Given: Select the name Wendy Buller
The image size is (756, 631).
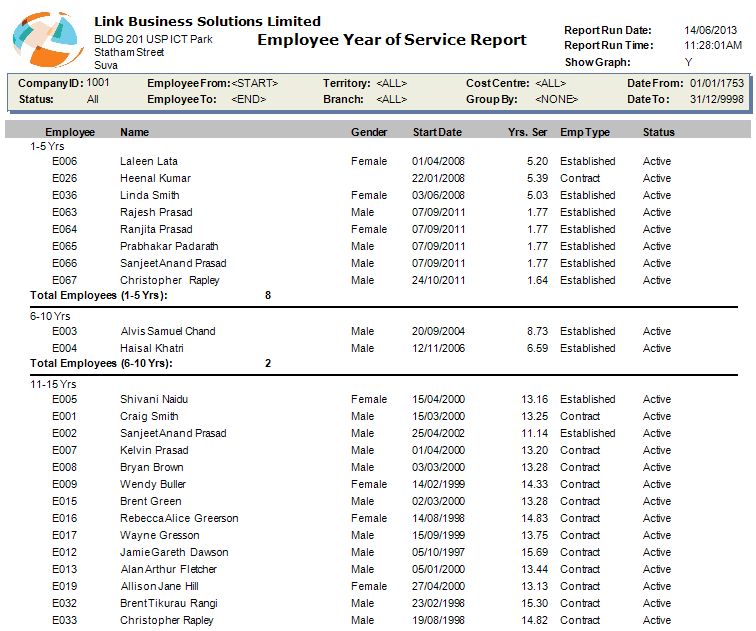Looking at the screenshot, I should click(x=153, y=484).
